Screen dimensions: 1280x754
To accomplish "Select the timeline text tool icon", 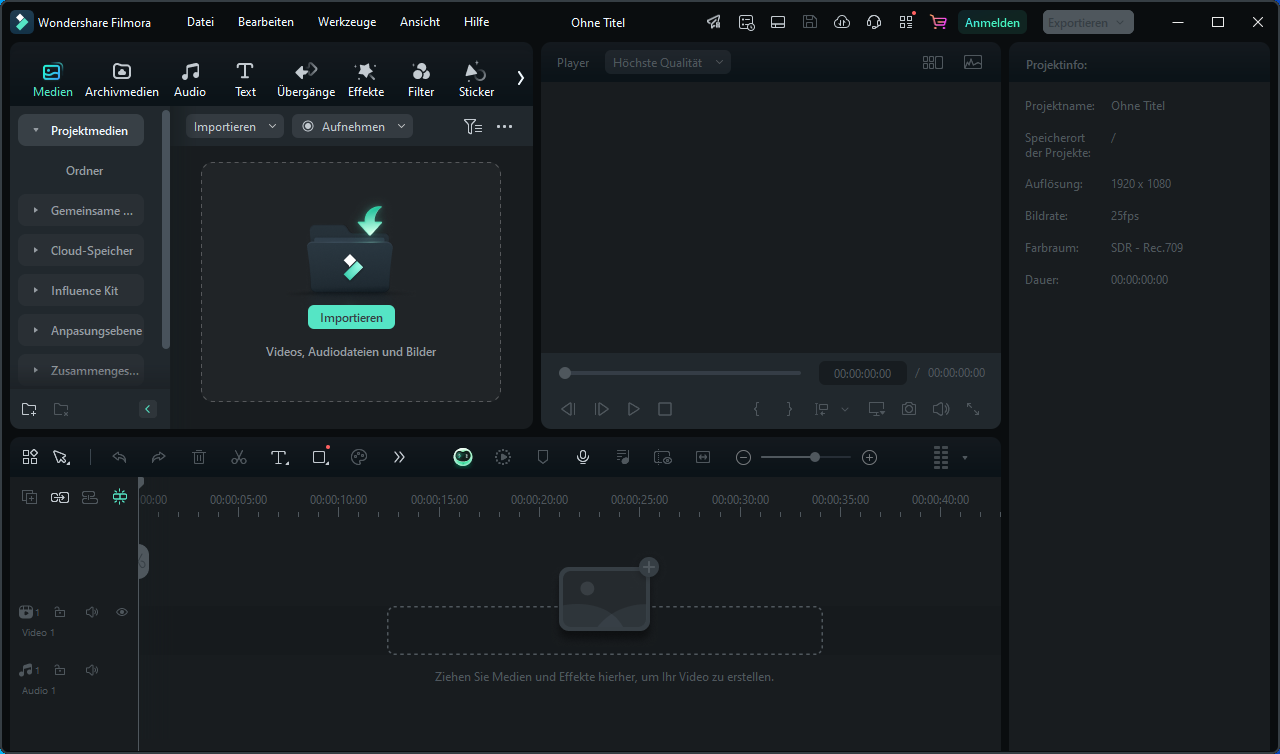I will pyautogui.click(x=279, y=457).
